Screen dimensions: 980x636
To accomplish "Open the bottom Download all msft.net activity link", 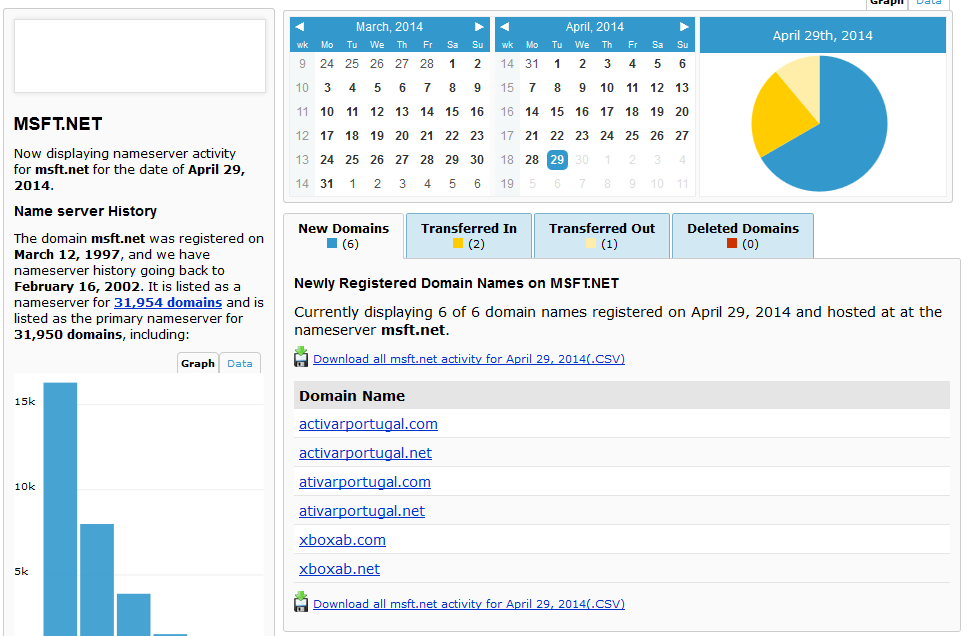I will tap(469, 604).
